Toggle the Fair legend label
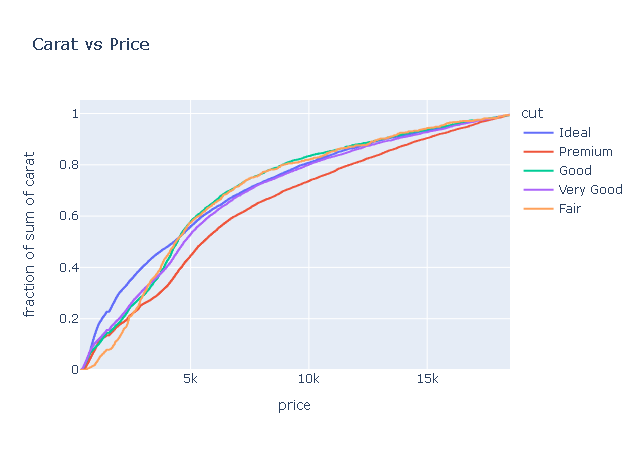Screen dimensions: 638x450 pyautogui.click(x=570, y=209)
